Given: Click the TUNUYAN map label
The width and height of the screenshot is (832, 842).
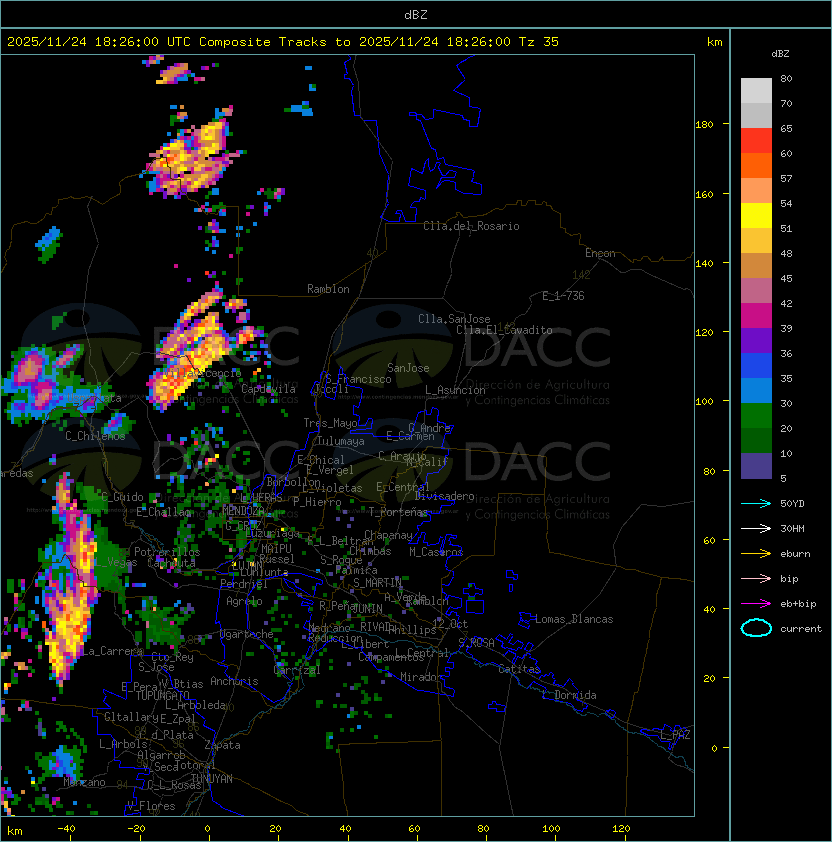Looking at the screenshot, I should [212, 779].
